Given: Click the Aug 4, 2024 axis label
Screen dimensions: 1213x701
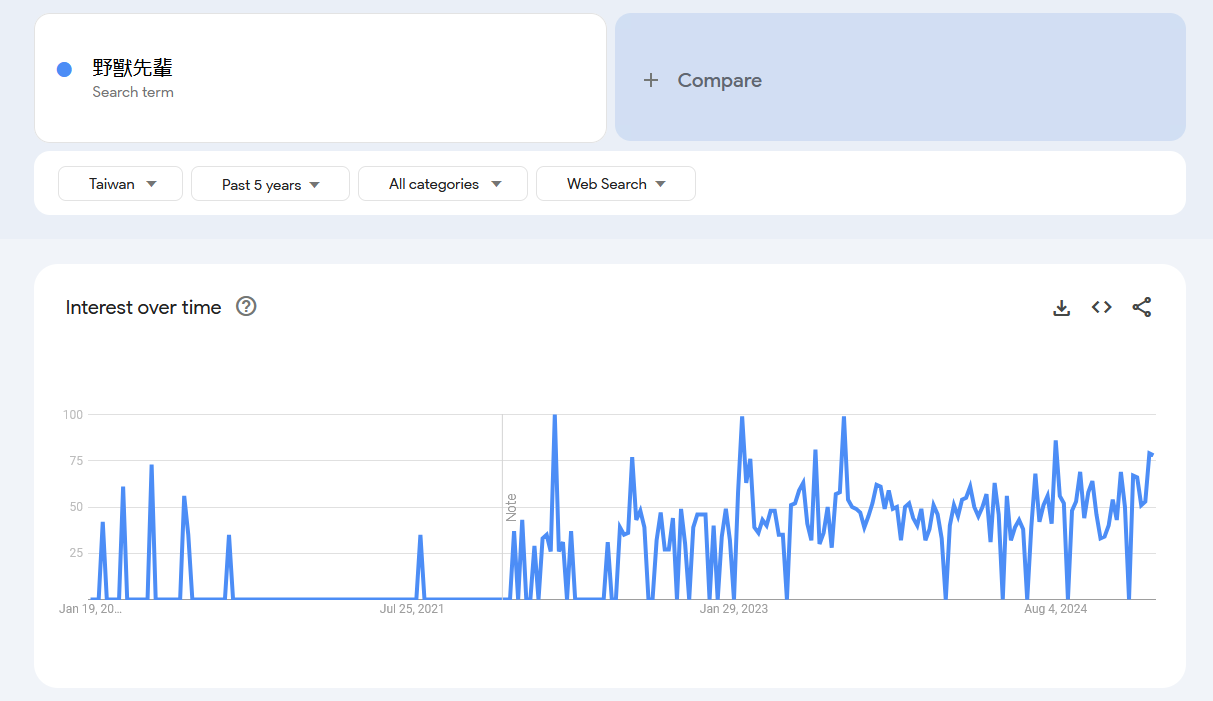Looking at the screenshot, I should [x=1055, y=609].
